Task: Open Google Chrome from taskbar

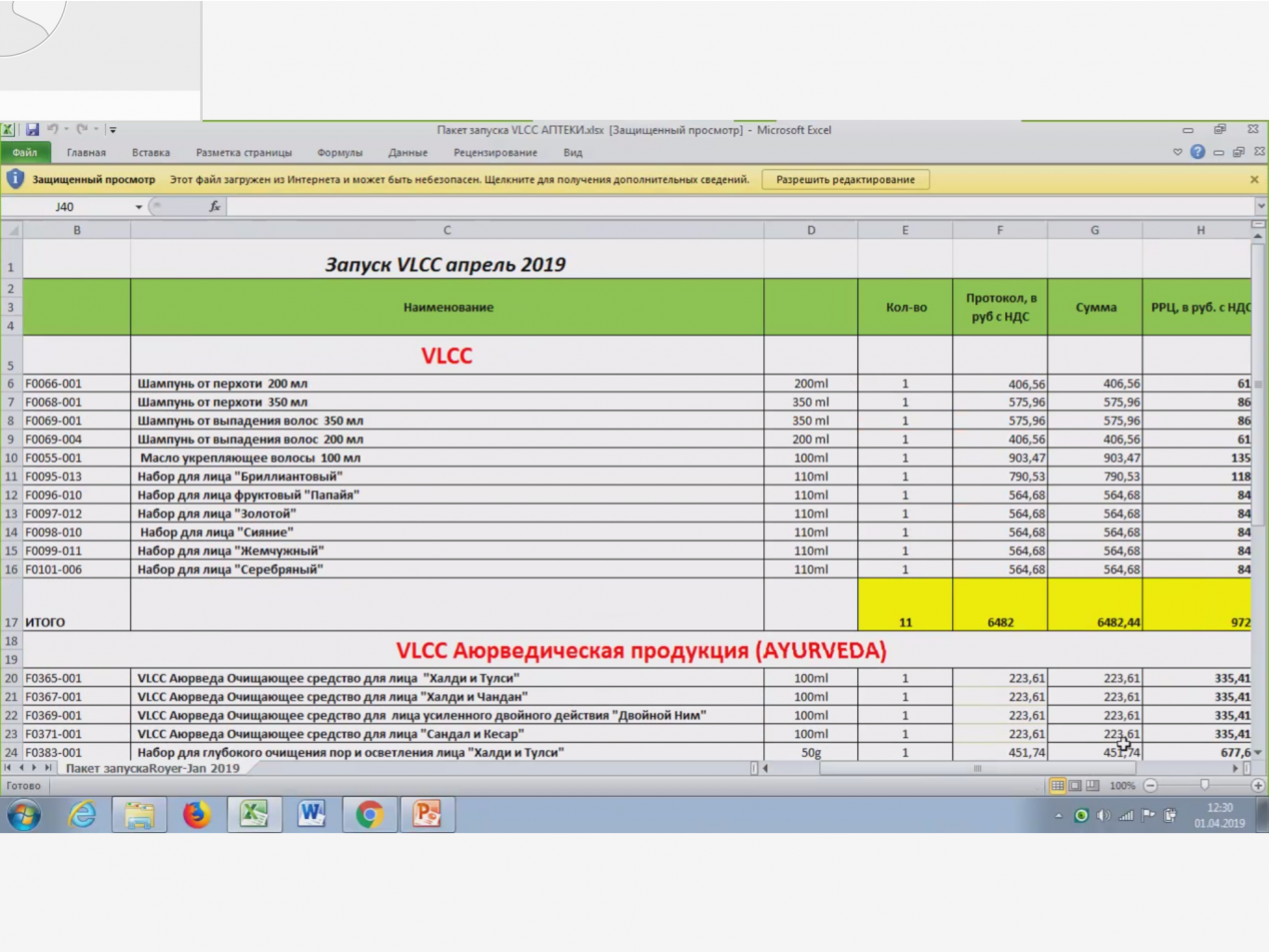Action: [369, 815]
